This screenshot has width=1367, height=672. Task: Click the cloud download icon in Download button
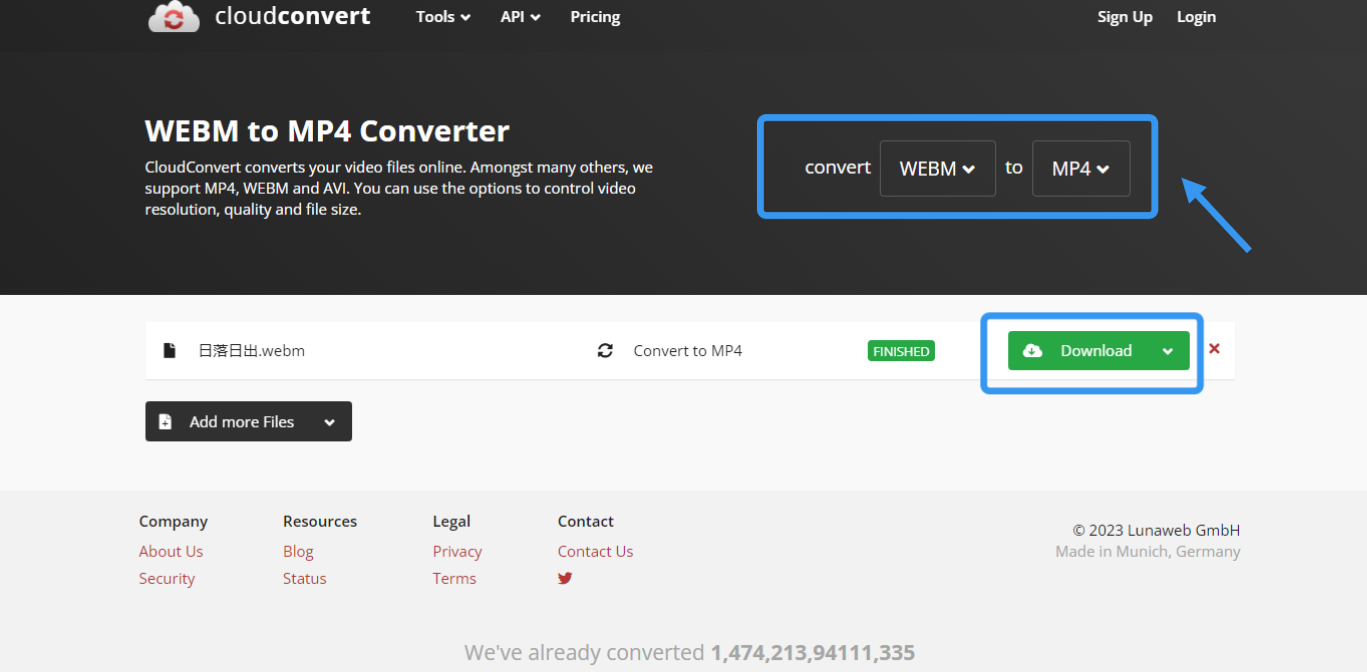[1033, 351]
